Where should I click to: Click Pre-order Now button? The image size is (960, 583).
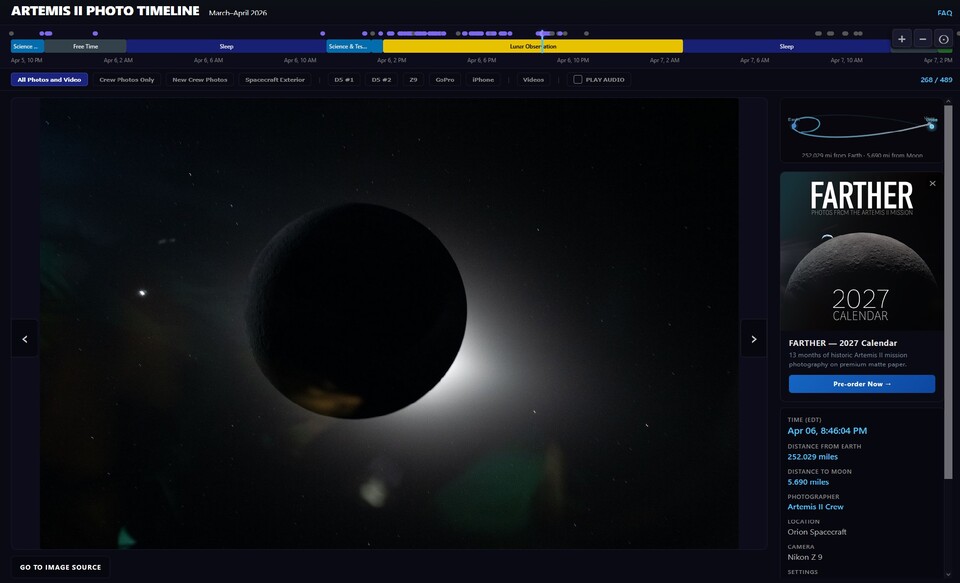(x=861, y=384)
